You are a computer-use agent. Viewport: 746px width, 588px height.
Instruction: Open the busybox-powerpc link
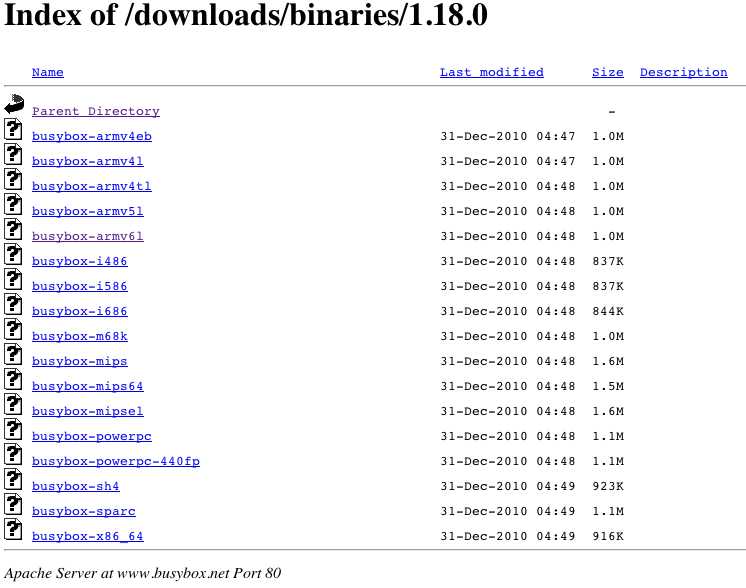[x=92, y=436]
